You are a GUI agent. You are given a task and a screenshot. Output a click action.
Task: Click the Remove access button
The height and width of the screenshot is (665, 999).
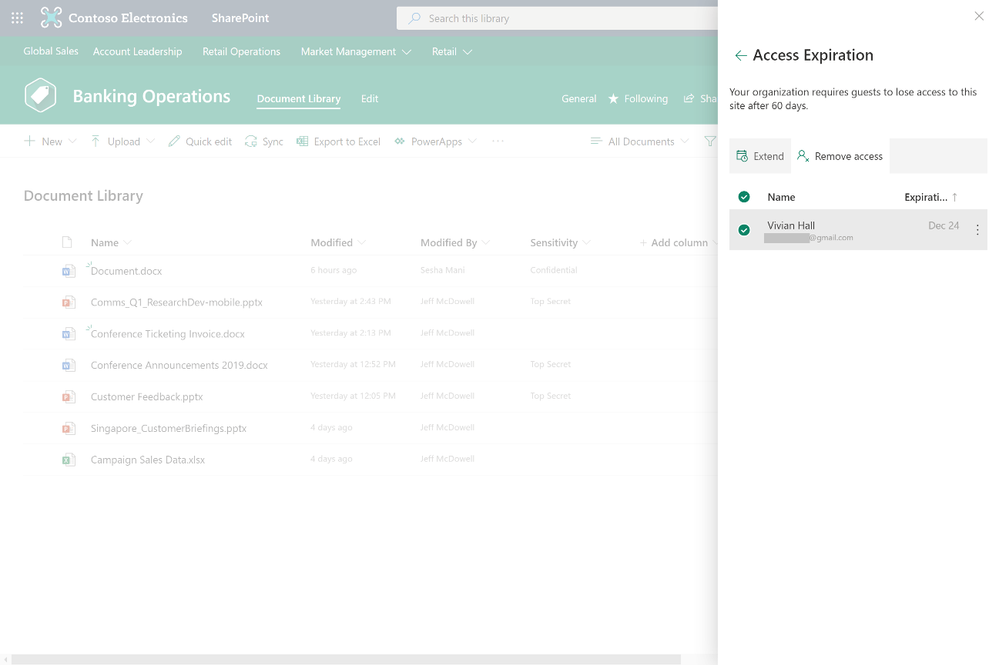[840, 156]
